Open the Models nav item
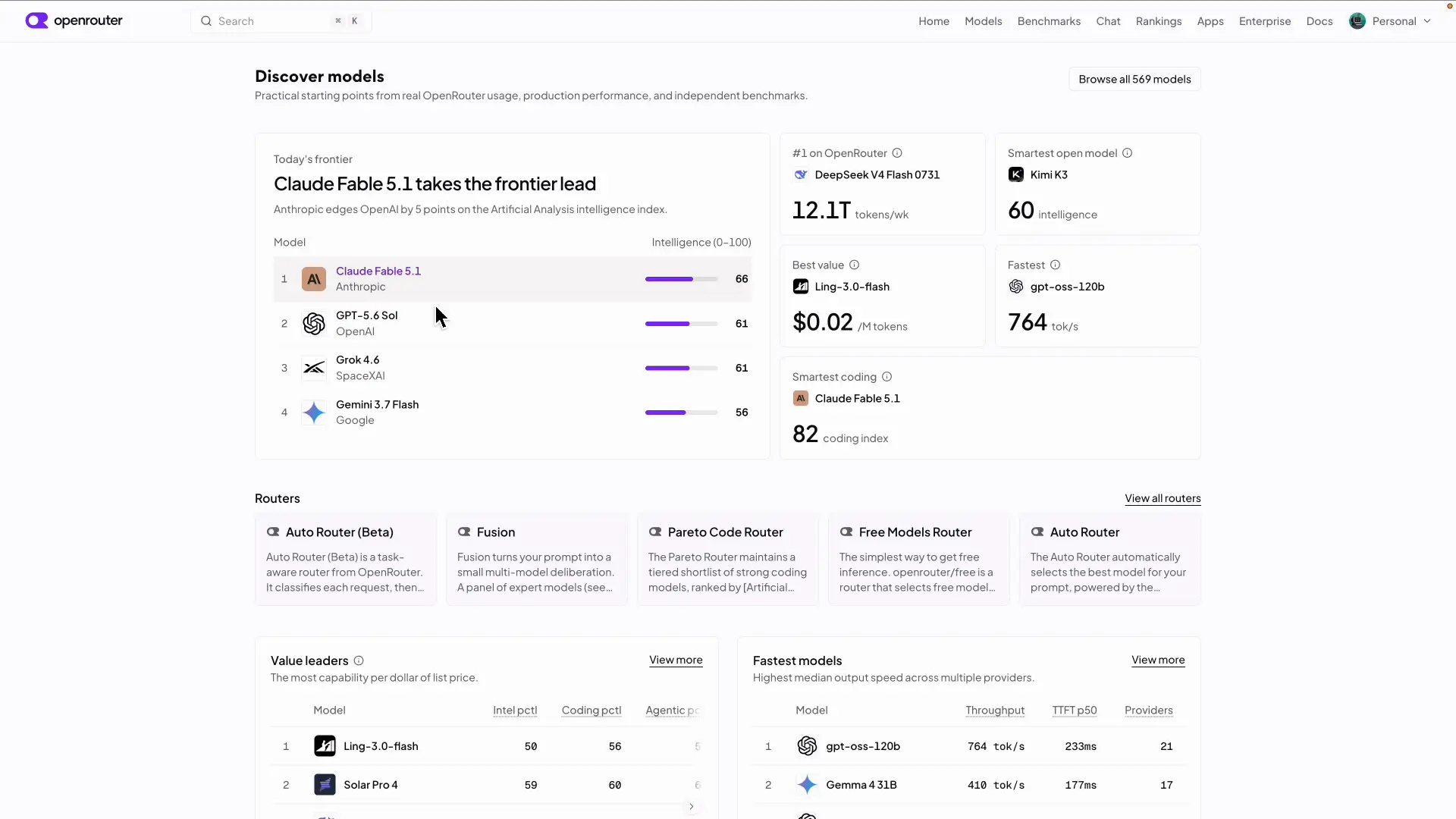 pyautogui.click(x=983, y=21)
